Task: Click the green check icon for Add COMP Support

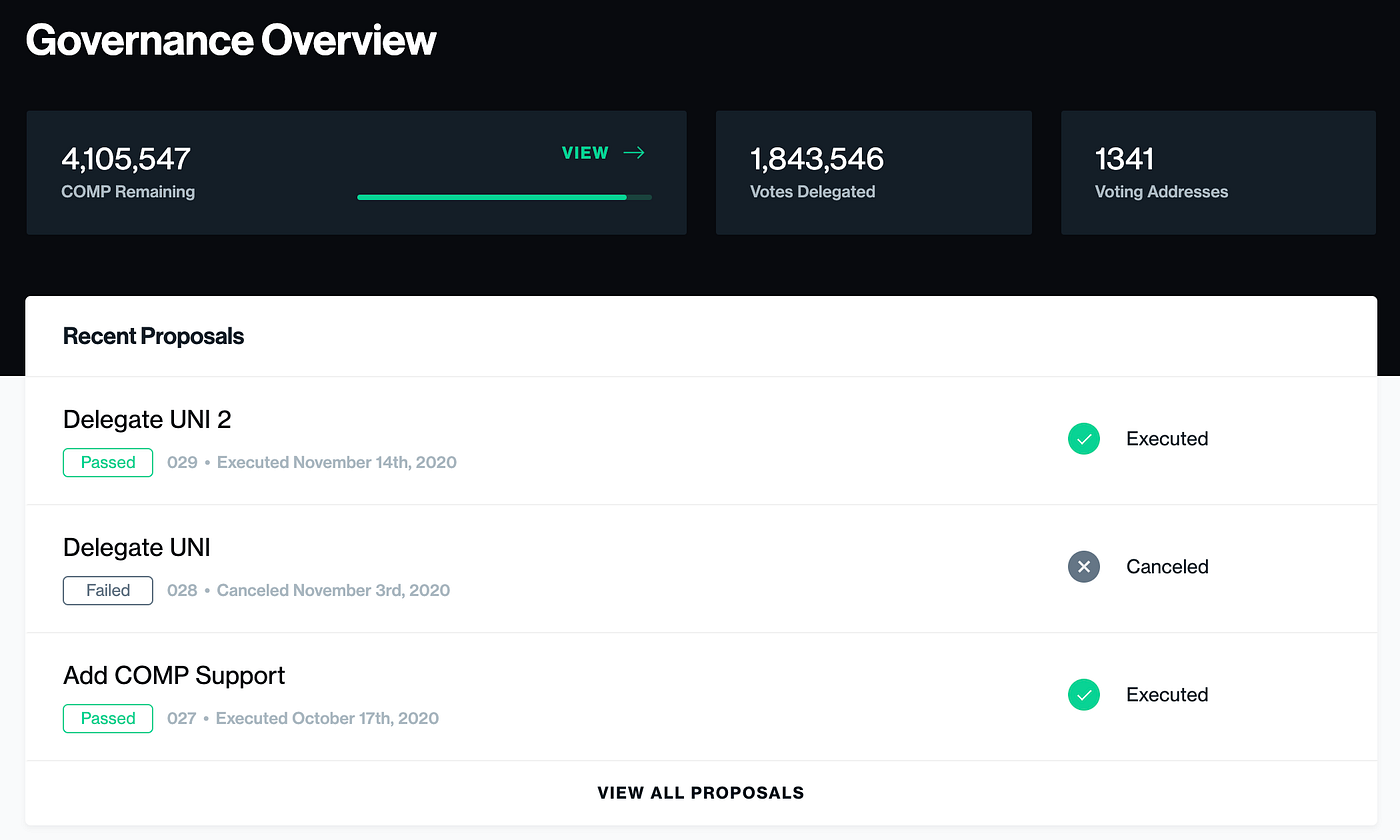Action: (1084, 694)
